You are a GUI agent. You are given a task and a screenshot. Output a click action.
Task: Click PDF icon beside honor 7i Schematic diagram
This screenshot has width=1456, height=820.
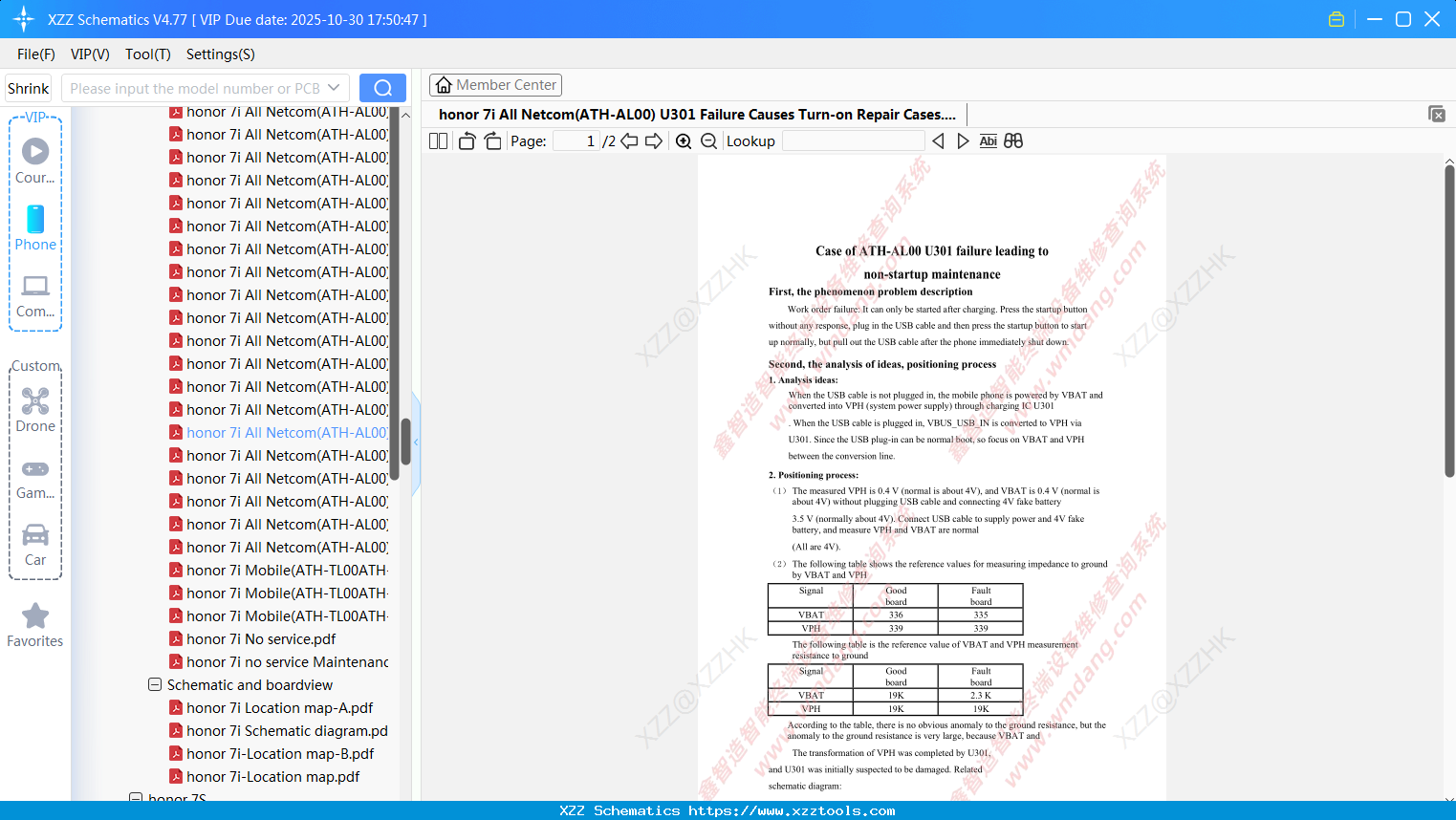pos(176,730)
